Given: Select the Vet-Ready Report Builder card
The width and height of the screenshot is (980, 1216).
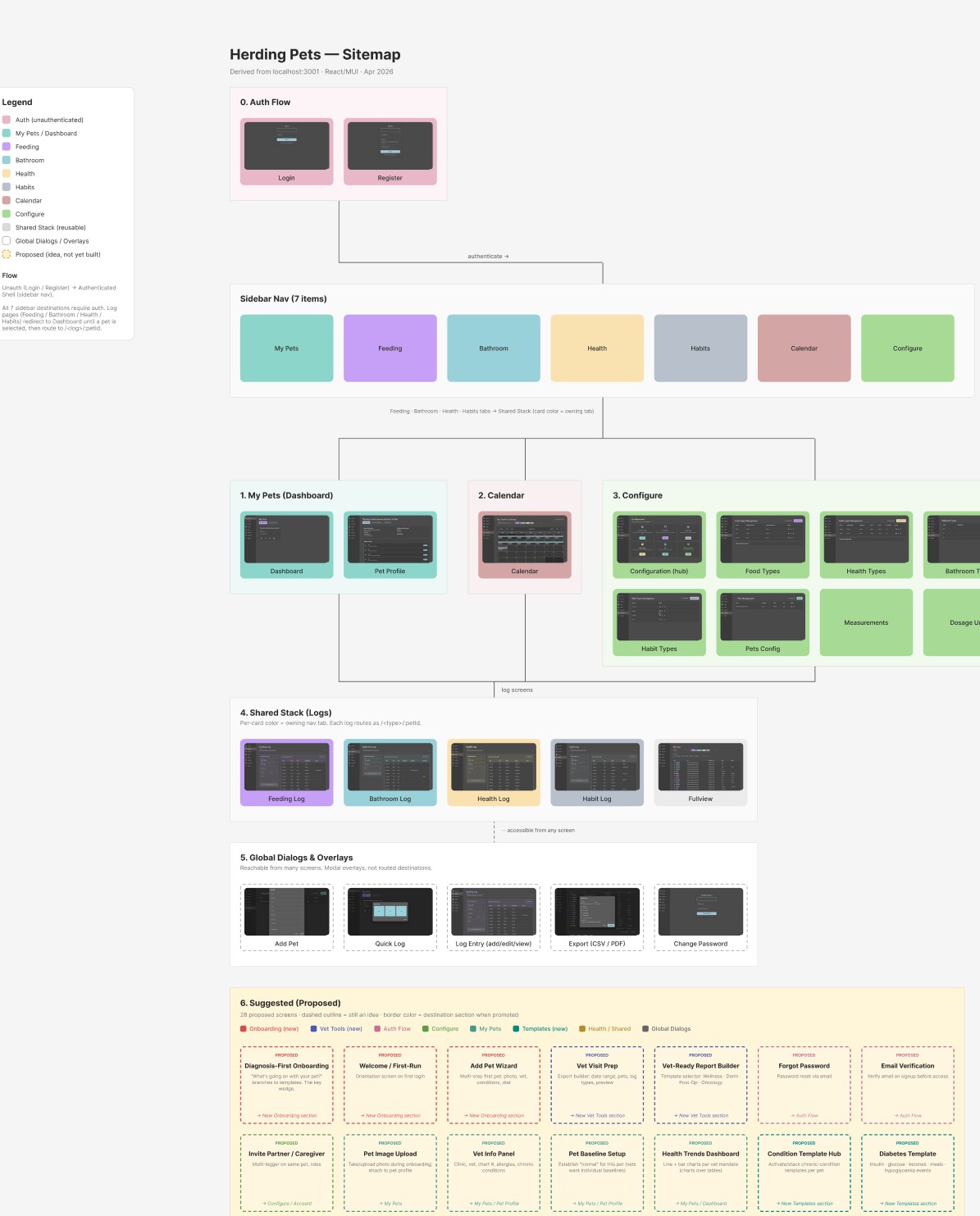Looking at the screenshot, I should 700,1085.
